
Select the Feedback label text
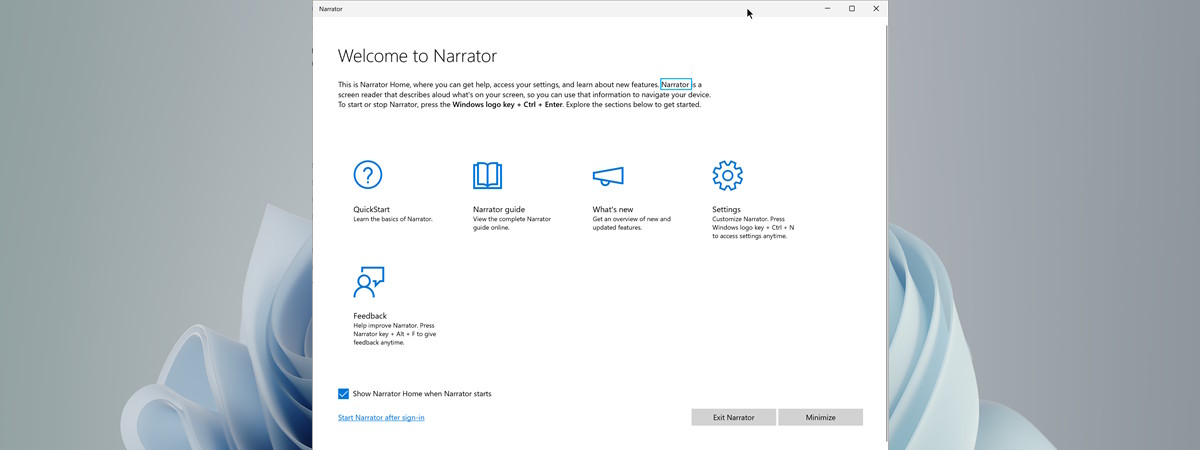370,316
